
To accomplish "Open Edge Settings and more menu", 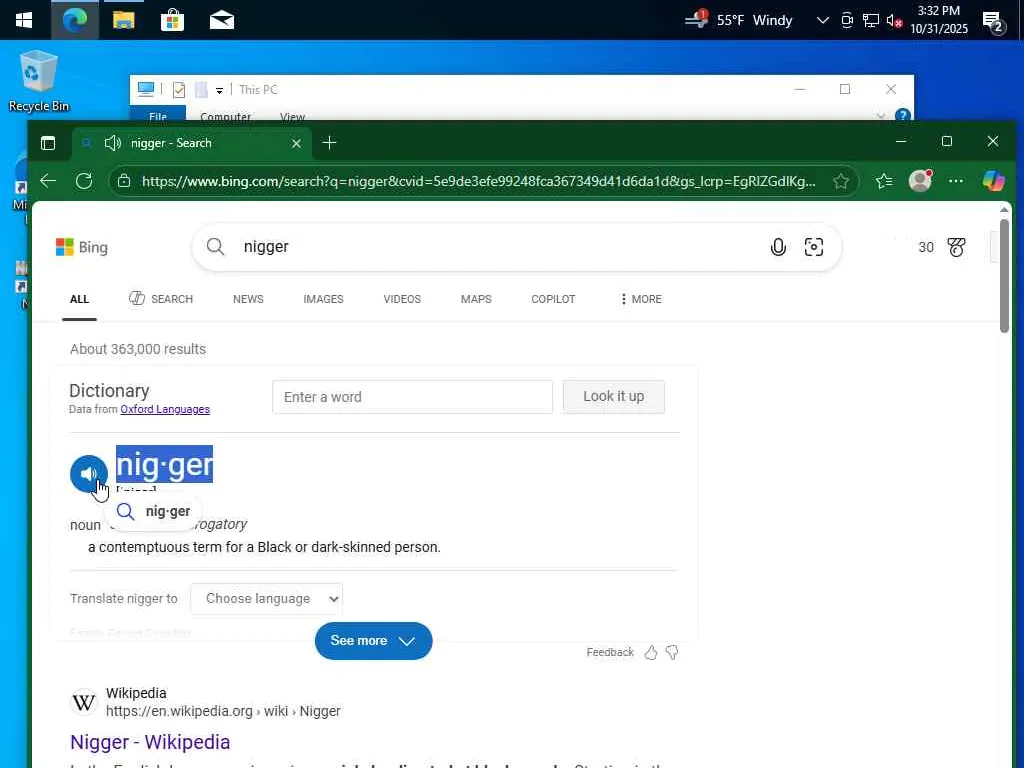I will (x=955, y=181).
